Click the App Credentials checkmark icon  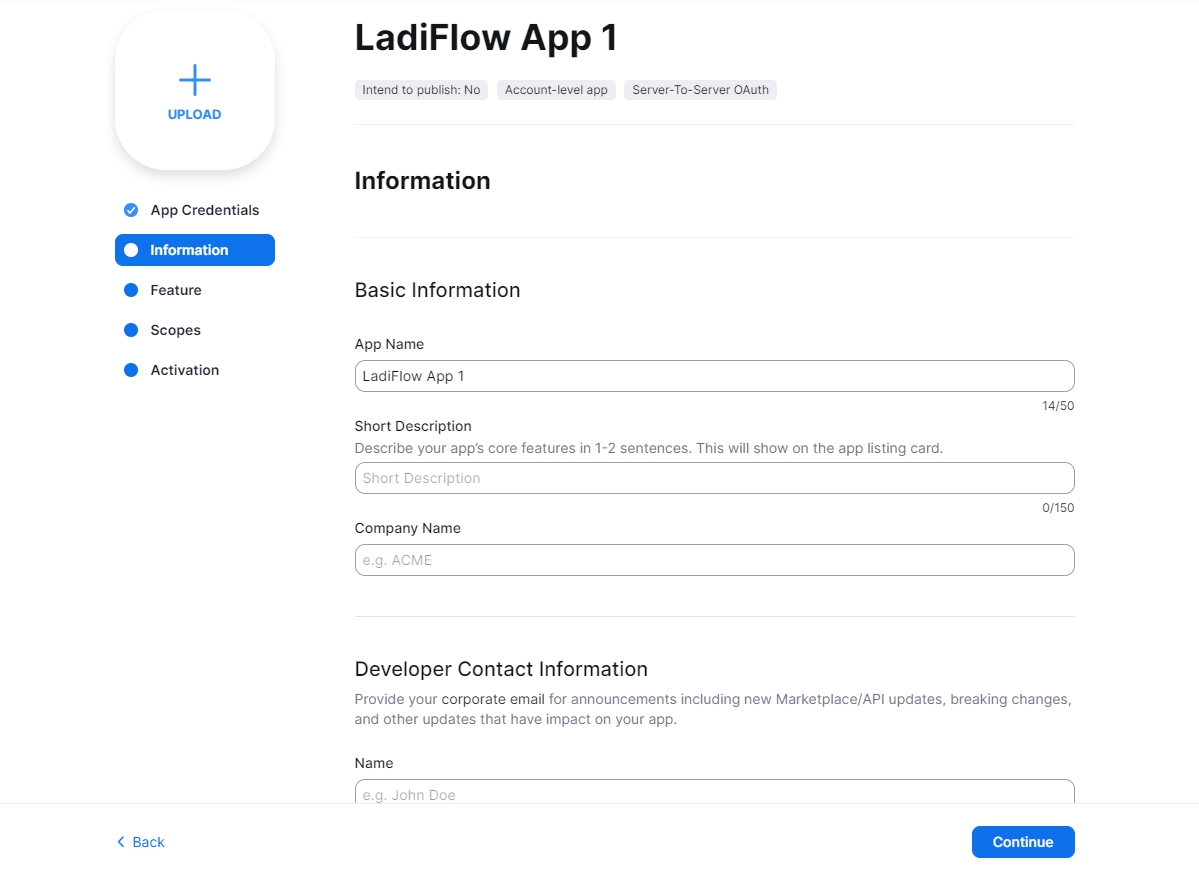click(130, 210)
